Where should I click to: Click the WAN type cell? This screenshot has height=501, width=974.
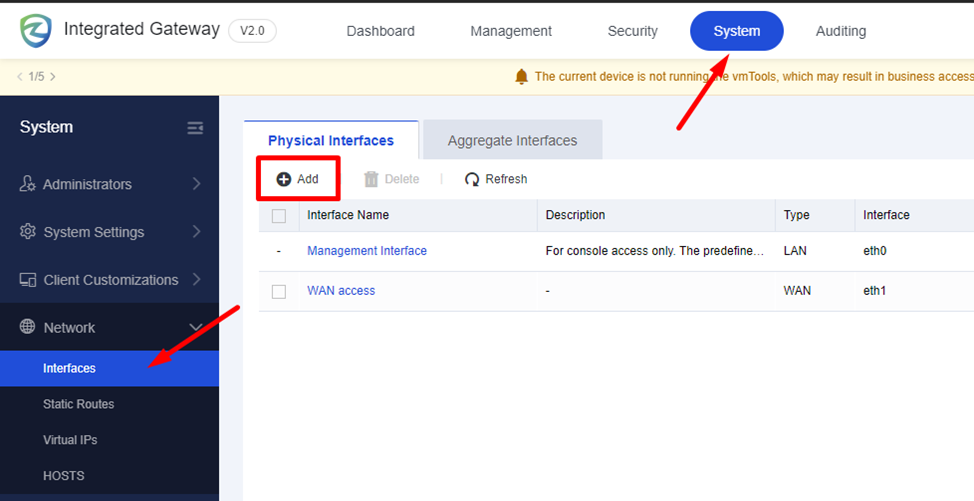pos(797,291)
